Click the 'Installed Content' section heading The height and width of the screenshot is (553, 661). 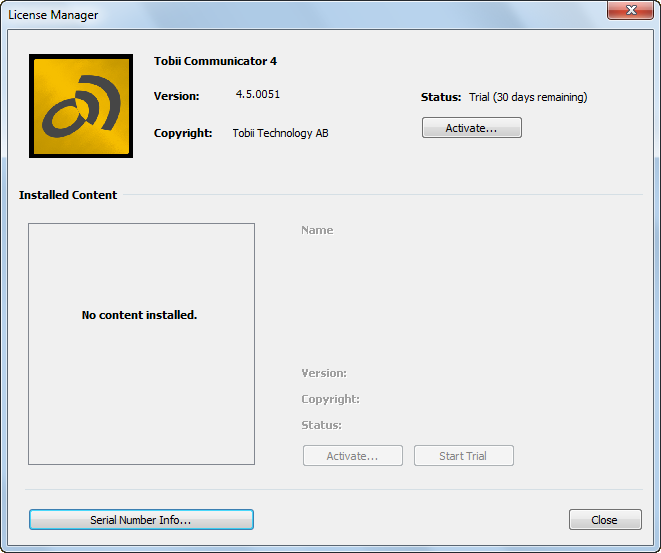pyautogui.click(x=68, y=195)
